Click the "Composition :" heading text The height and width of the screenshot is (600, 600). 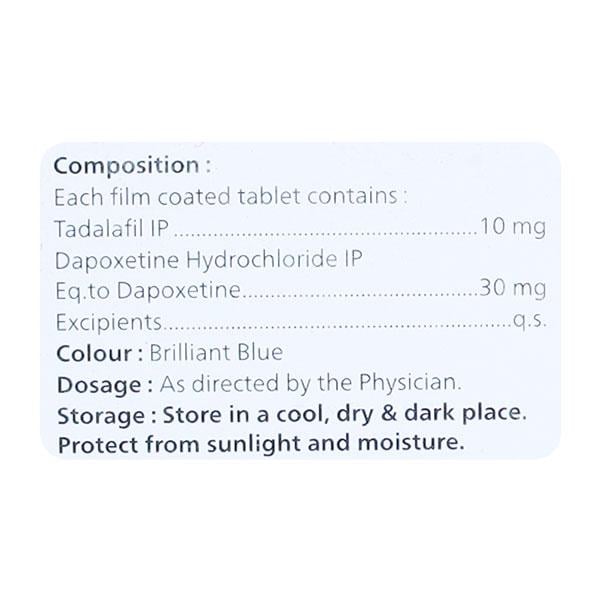[x=133, y=165]
